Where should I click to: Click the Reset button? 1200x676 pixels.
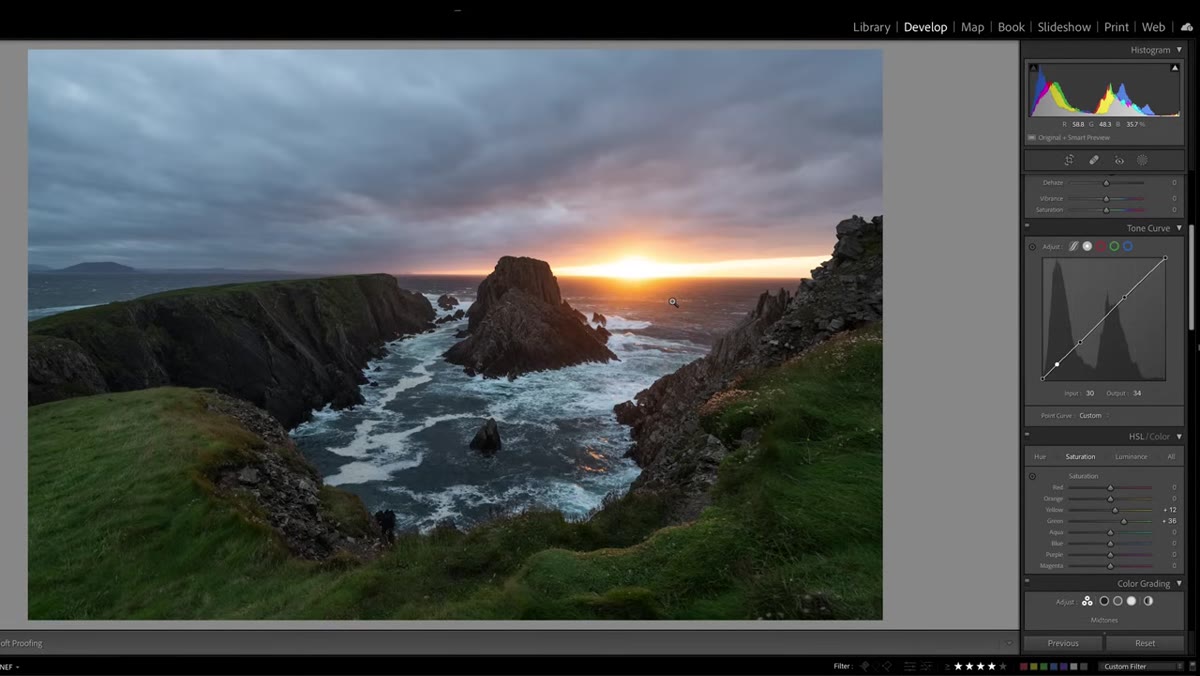[x=1145, y=643]
